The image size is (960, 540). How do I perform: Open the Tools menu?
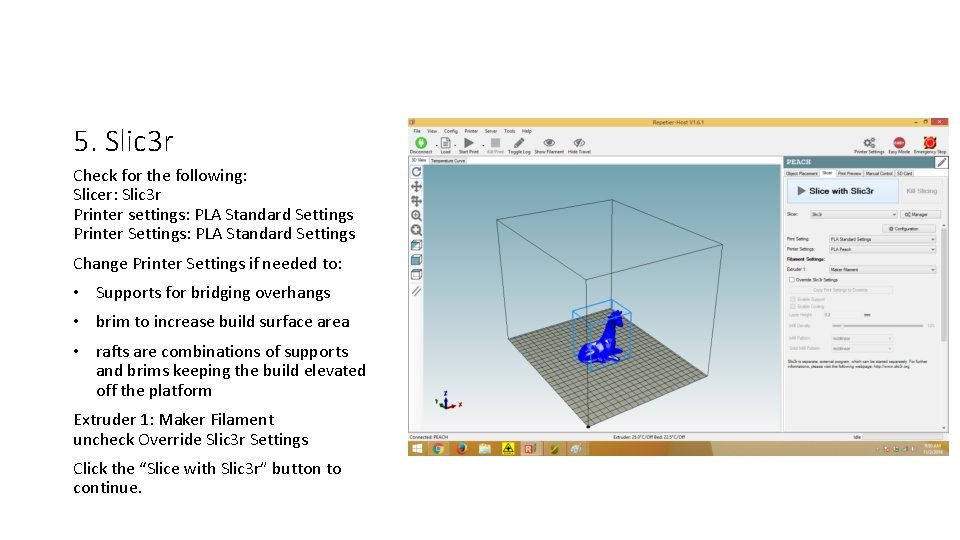coord(509,131)
